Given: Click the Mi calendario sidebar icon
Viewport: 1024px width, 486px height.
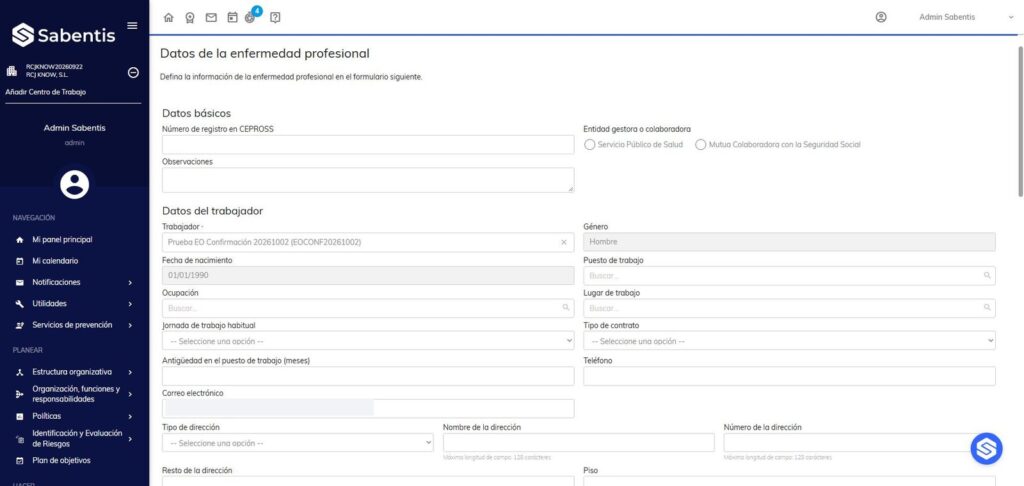Looking at the screenshot, I should (x=20, y=261).
